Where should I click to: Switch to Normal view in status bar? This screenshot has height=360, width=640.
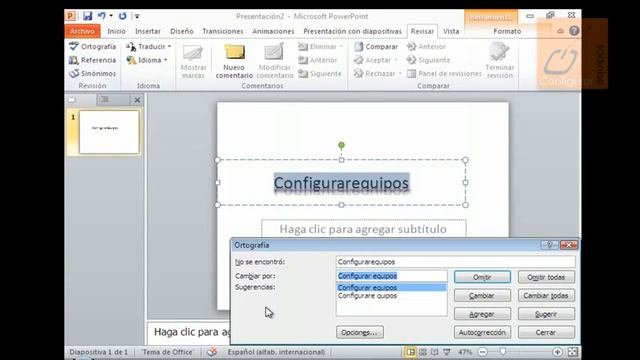(x=410, y=352)
